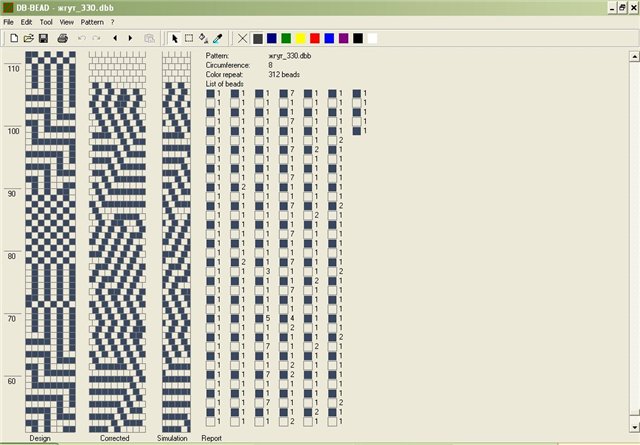Screen dimensions: 640x445
Task: Click the Design bead grid pattern
Action: tap(51, 241)
